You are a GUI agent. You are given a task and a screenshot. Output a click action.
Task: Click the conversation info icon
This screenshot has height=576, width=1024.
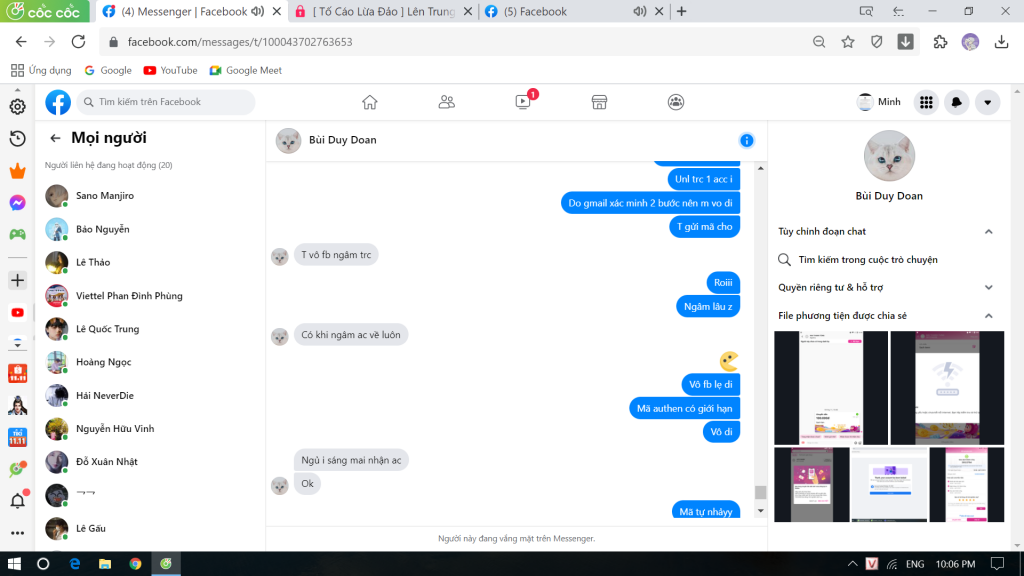[x=746, y=140]
